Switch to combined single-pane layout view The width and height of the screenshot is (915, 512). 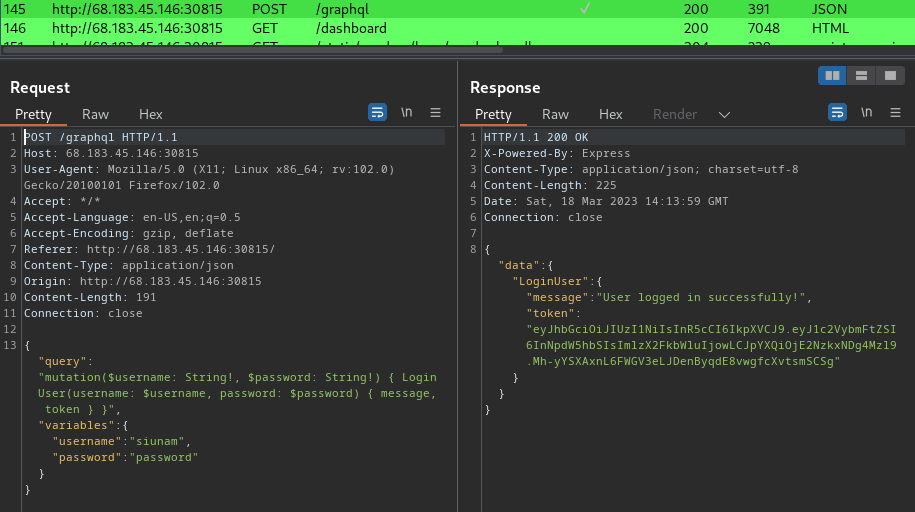tap(890, 75)
